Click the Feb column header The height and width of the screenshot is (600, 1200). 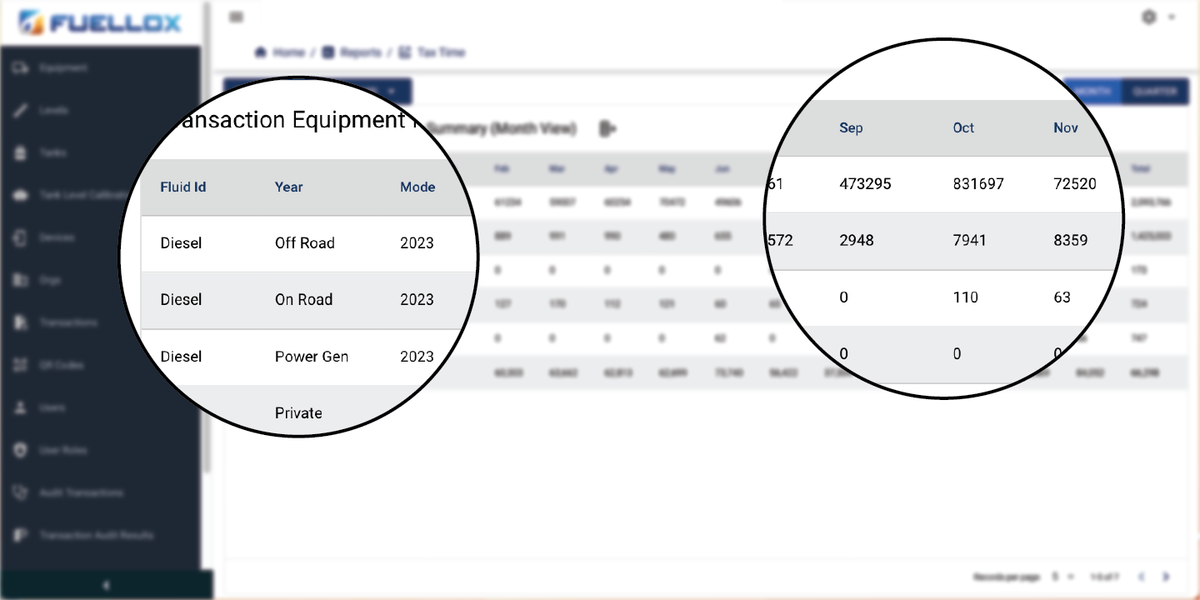(500, 169)
